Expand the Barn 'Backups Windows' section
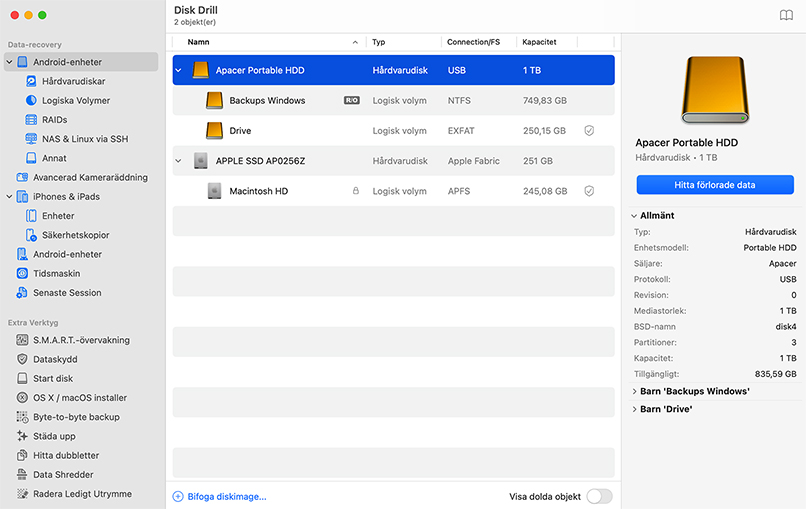The width and height of the screenshot is (806, 509). pyautogui.click(x=634, y=391)
